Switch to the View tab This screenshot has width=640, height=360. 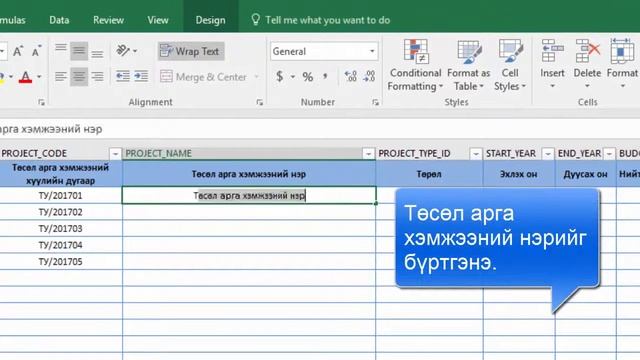[x=158, y=20]
